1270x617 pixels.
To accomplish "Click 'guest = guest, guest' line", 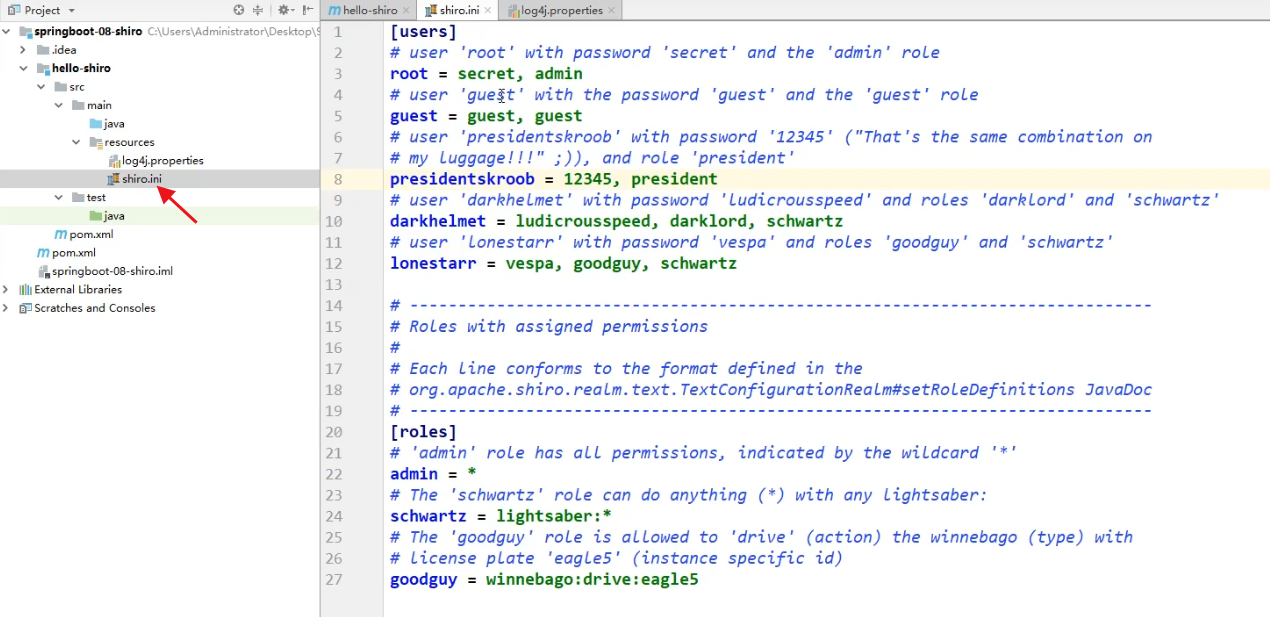I will (x=486, y=116).
